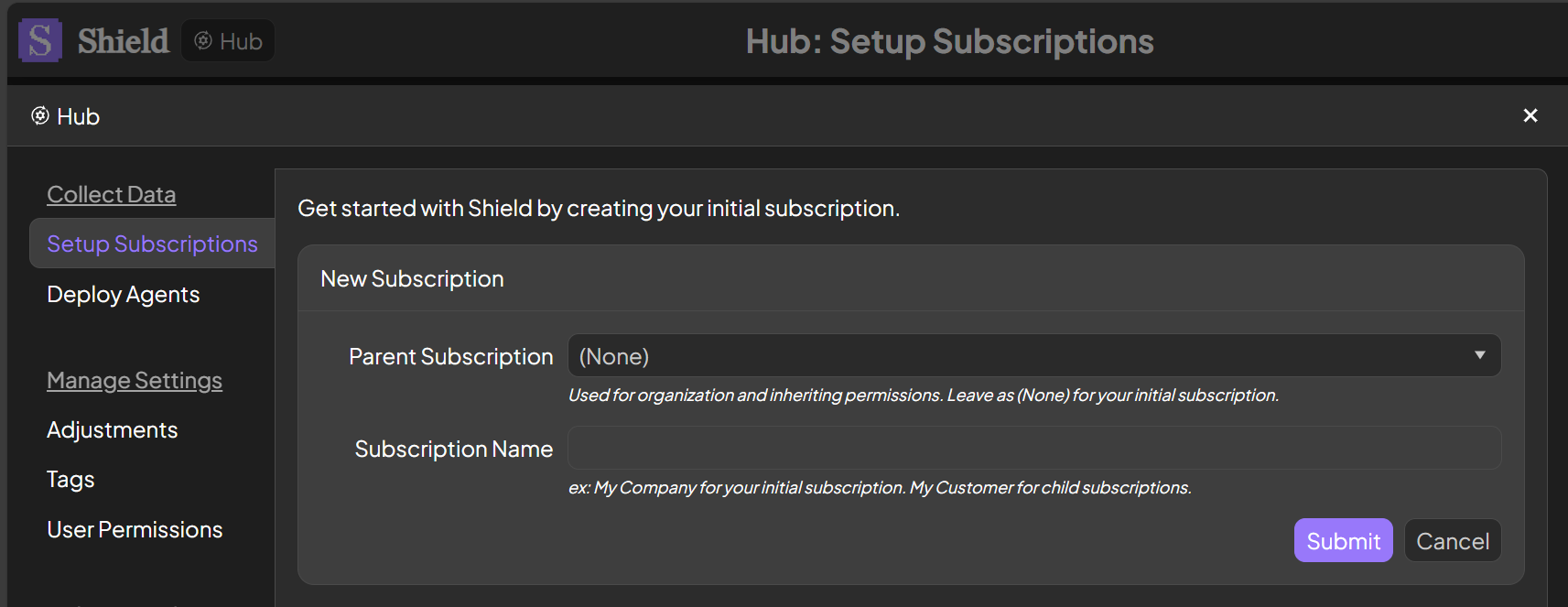The image size is (1568, 607).
Task: Click the Parent Subscription label
Action: 450,356
